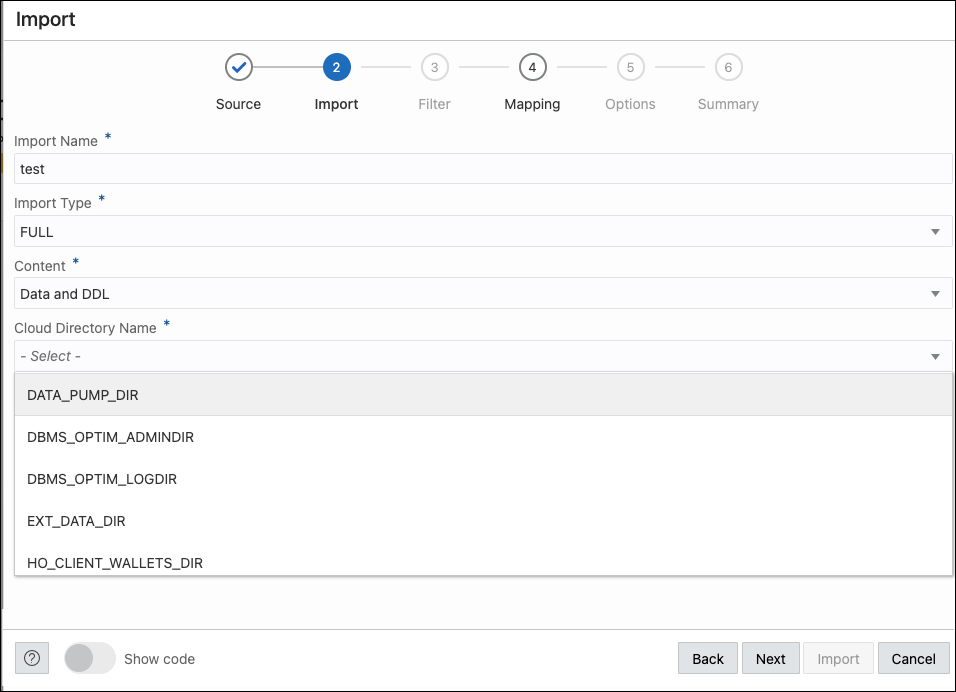Screen dimensions: 956x692
Task: Click the Back button
Action: tap(708, 658)
